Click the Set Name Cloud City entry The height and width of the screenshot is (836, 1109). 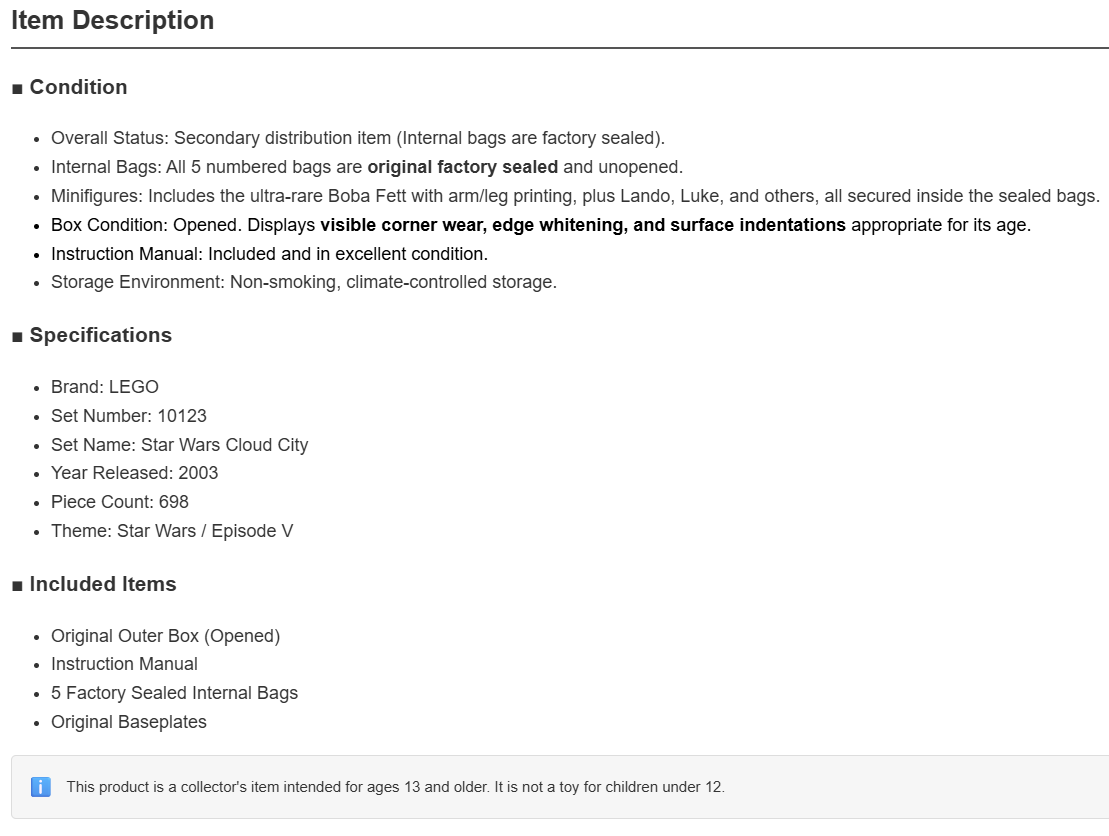point(180,445)
